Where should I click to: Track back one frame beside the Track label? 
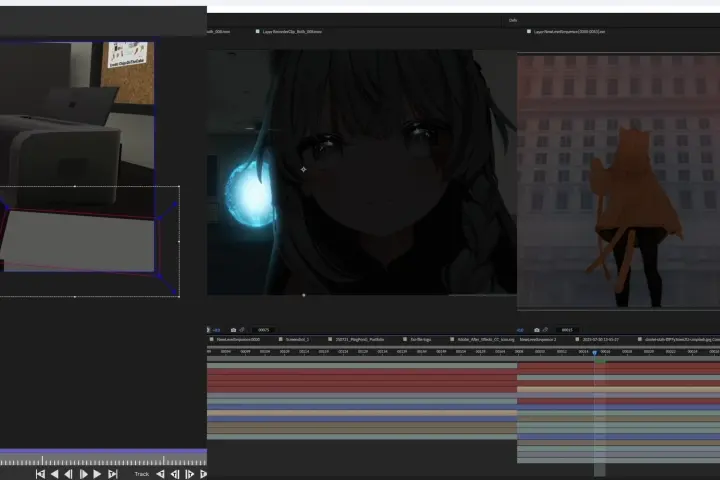point(175,474)
